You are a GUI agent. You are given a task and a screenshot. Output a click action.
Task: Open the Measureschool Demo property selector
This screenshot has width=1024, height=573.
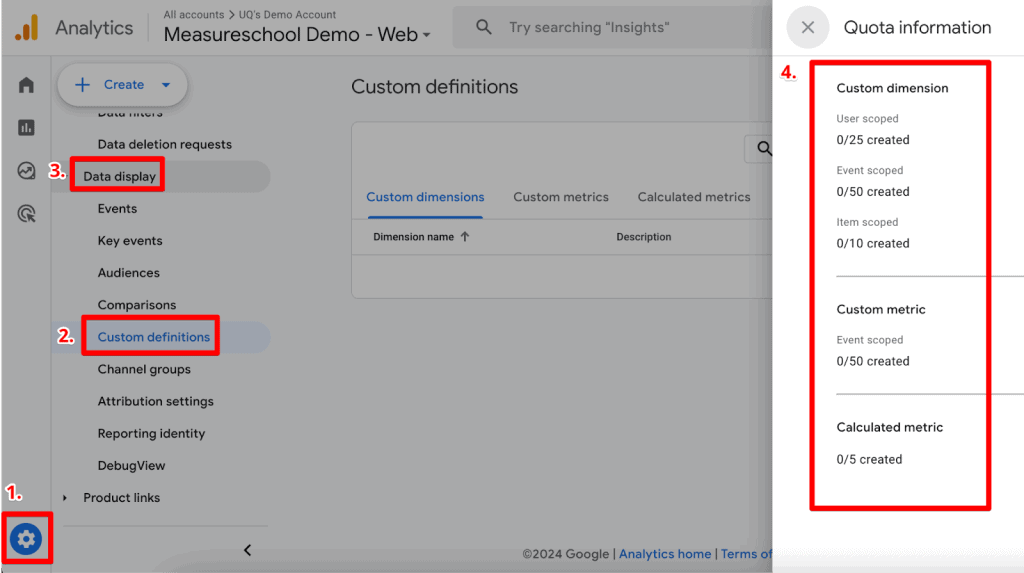297,34
